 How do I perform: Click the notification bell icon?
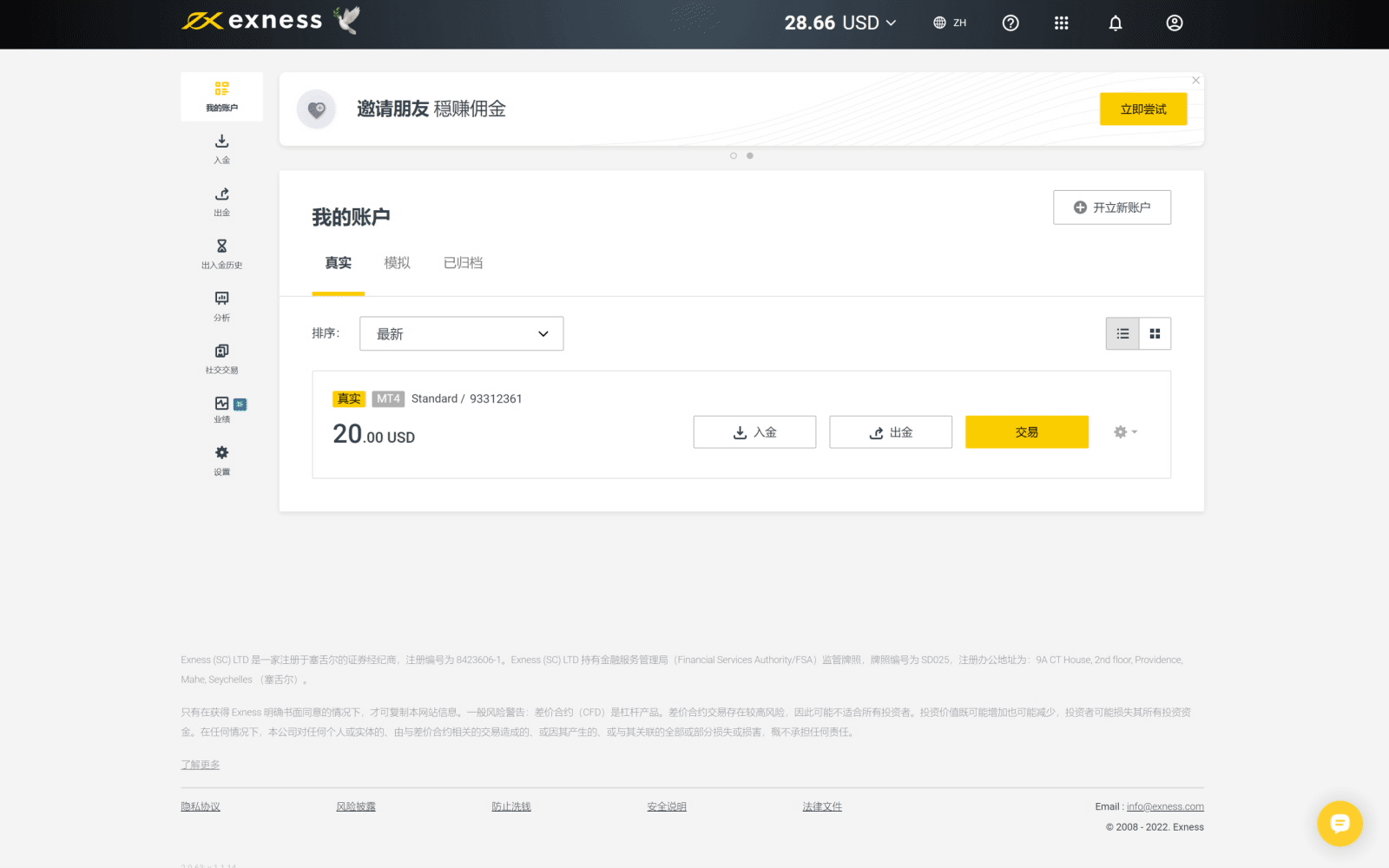[x=1116, y=23]
